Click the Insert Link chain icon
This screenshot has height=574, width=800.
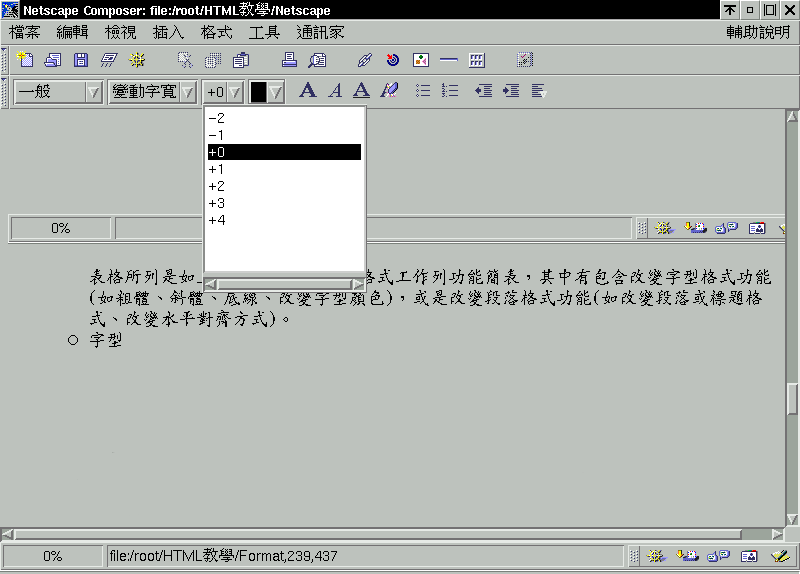point(365,60)
